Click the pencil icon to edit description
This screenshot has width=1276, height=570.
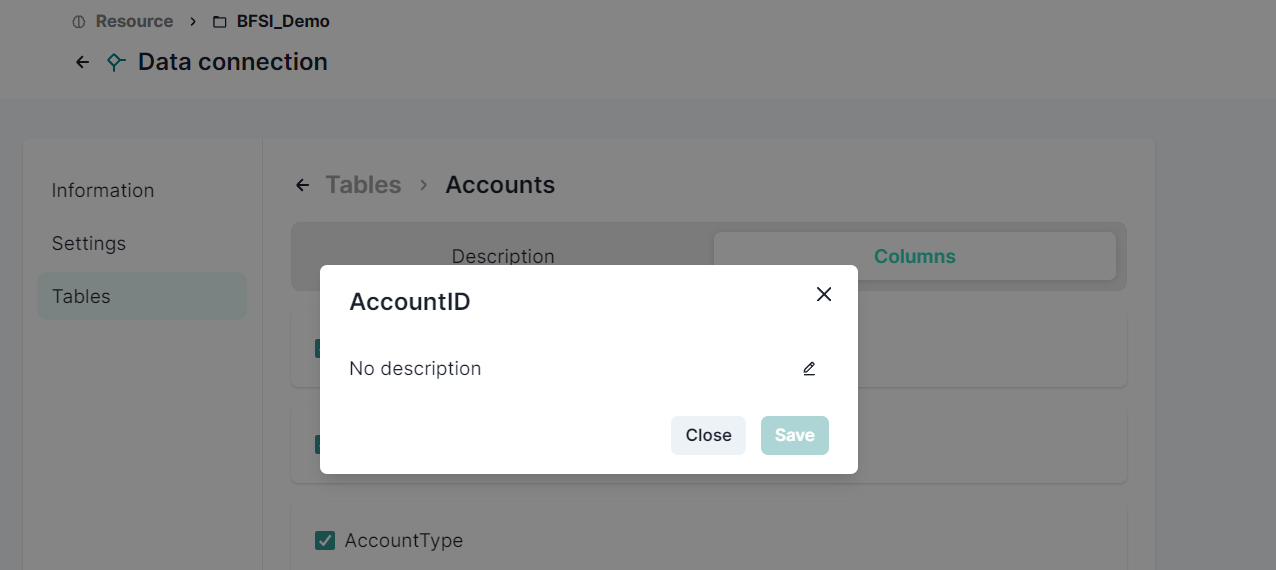[809, 369]
